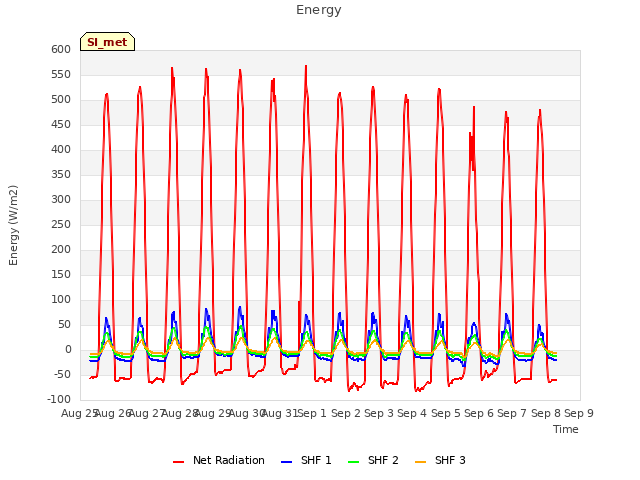Click the Time x-axis label

pos(566,429)
